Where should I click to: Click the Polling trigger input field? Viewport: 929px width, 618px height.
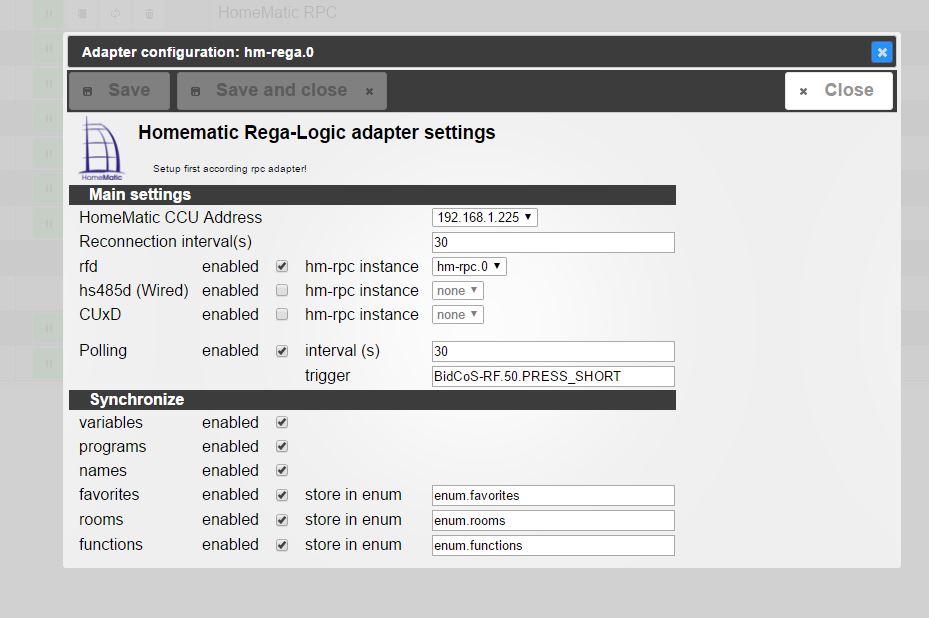pyautogui.click(x=553, y=376)
